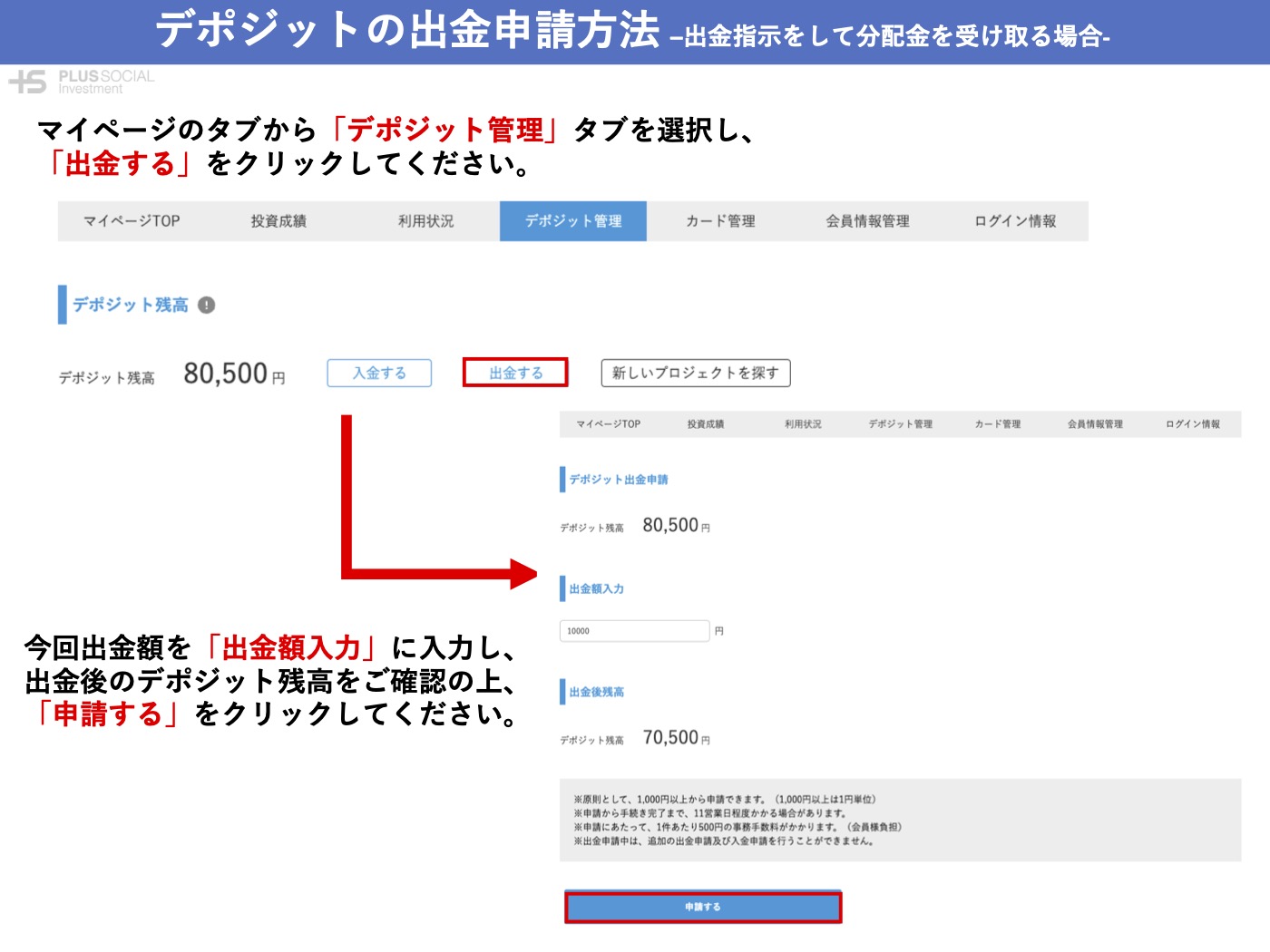Open ログイン情報 tab in upper navigation
Screen dimensions: 1270x952
click(1015, 221)
